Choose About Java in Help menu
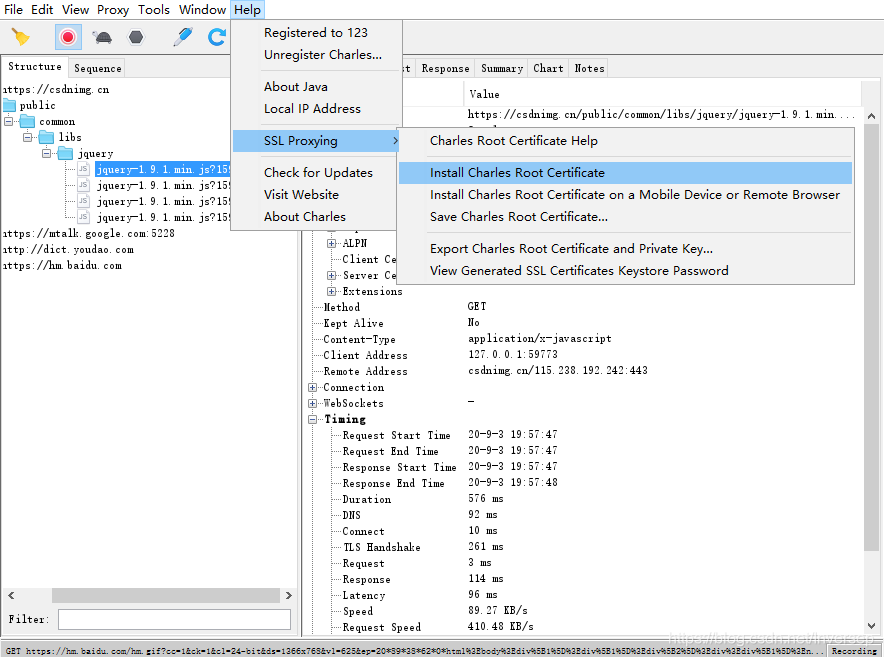This screenshot has height=657, width=884. (295, 87)
